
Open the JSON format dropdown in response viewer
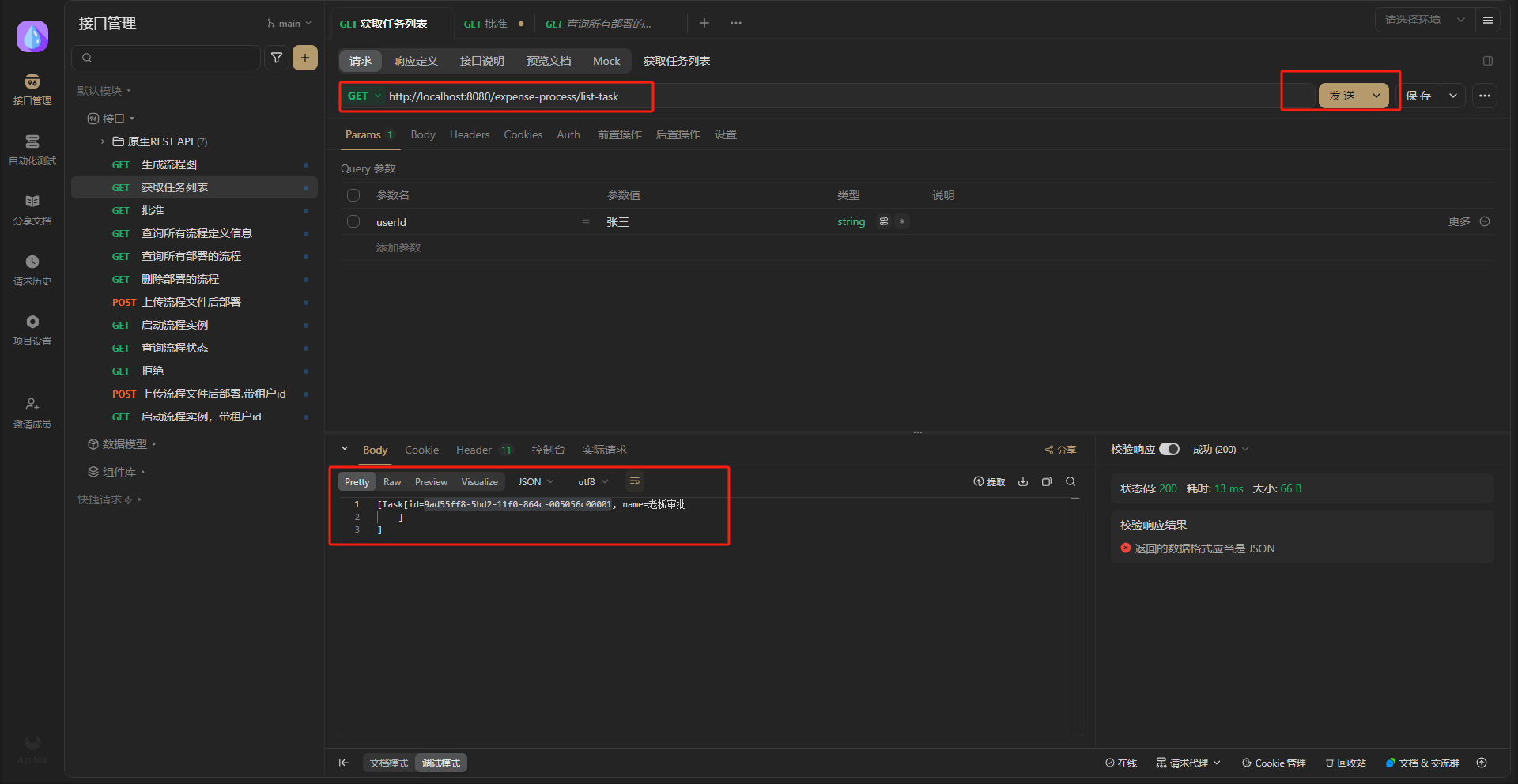534,481
